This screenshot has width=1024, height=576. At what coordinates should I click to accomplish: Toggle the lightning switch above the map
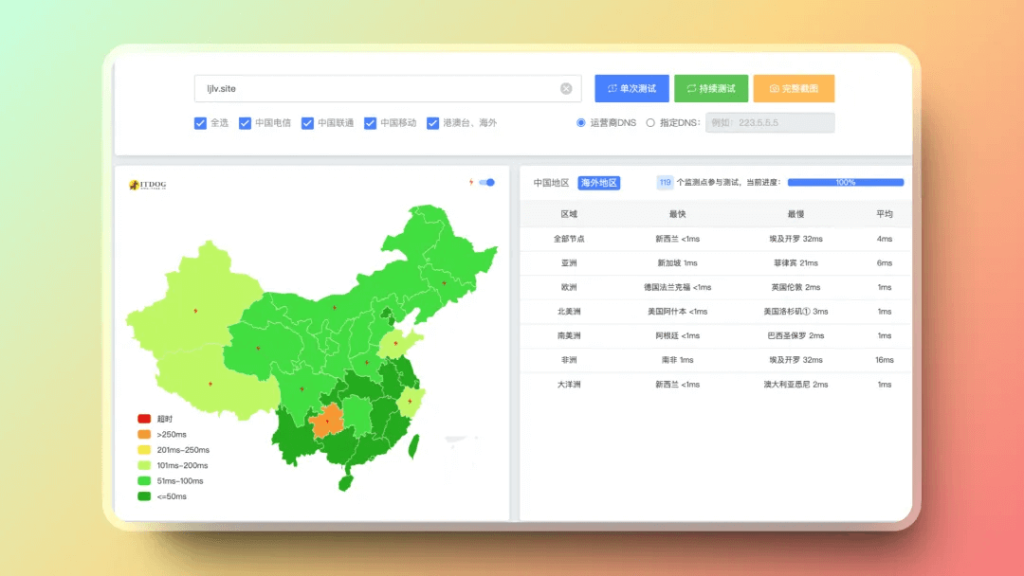click(487, 182)
